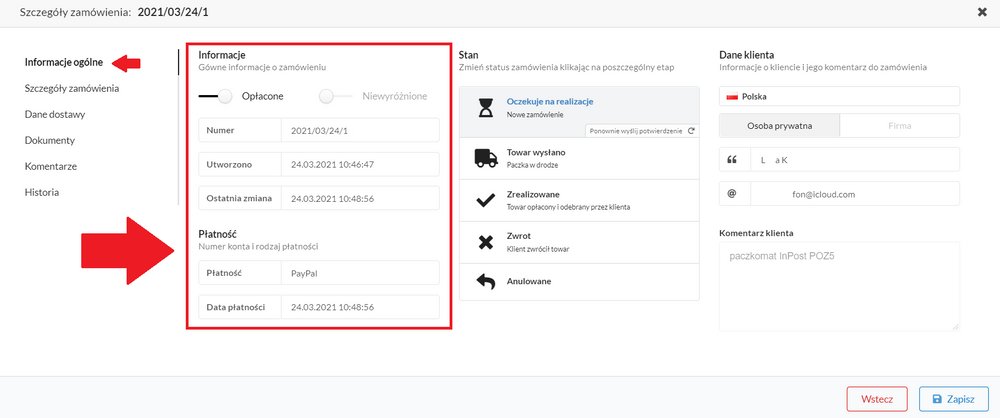Click Utworzono value 24.03.2021 10:46:47
This screenshot has width=1000, height=418.
pyautogui.click(x=360, y=165)
